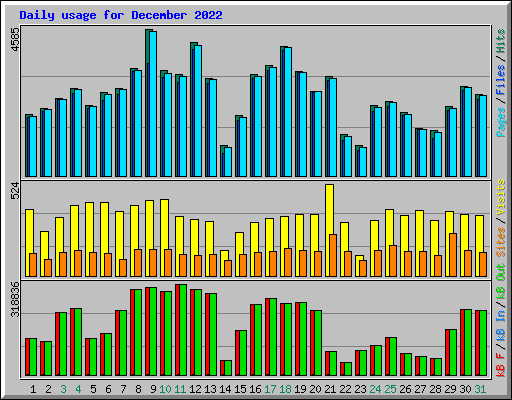512x400 pixels.
Task: Click the yellow visits bar for day 10
Action: click(x=164, y=224)
